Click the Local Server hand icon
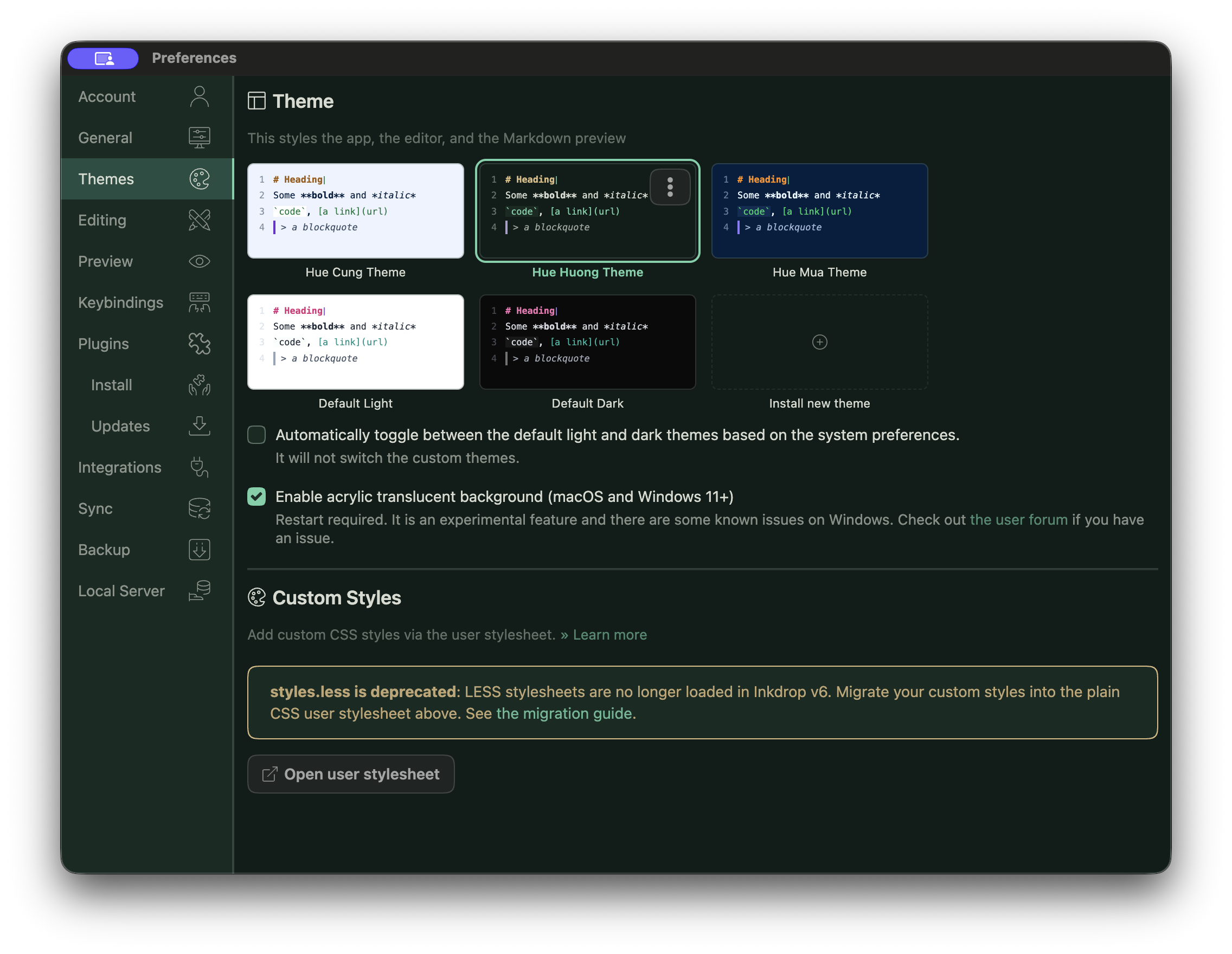 (199, 590)
